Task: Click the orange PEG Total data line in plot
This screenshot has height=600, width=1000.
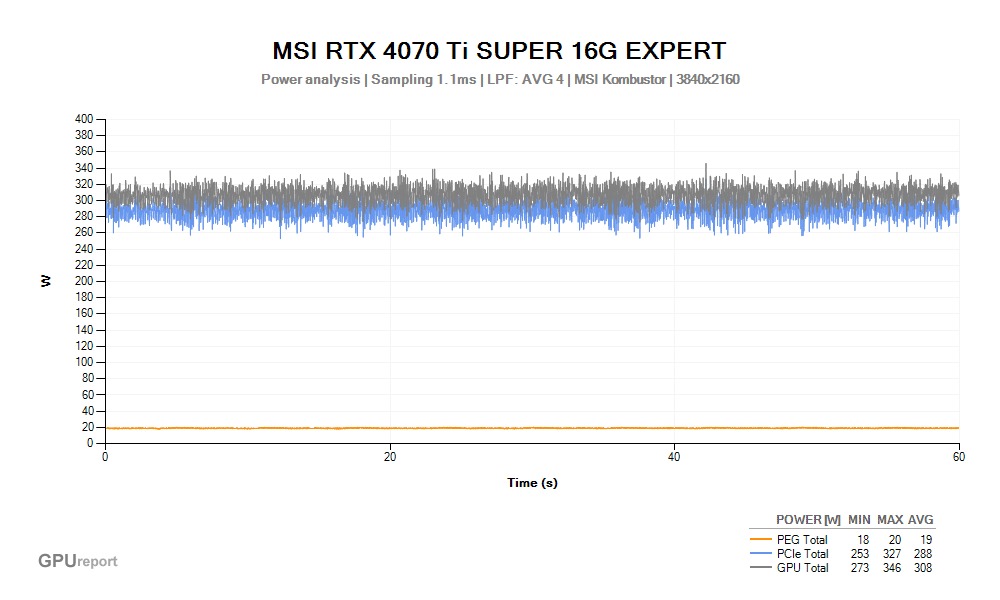Action: coord(533,428)
